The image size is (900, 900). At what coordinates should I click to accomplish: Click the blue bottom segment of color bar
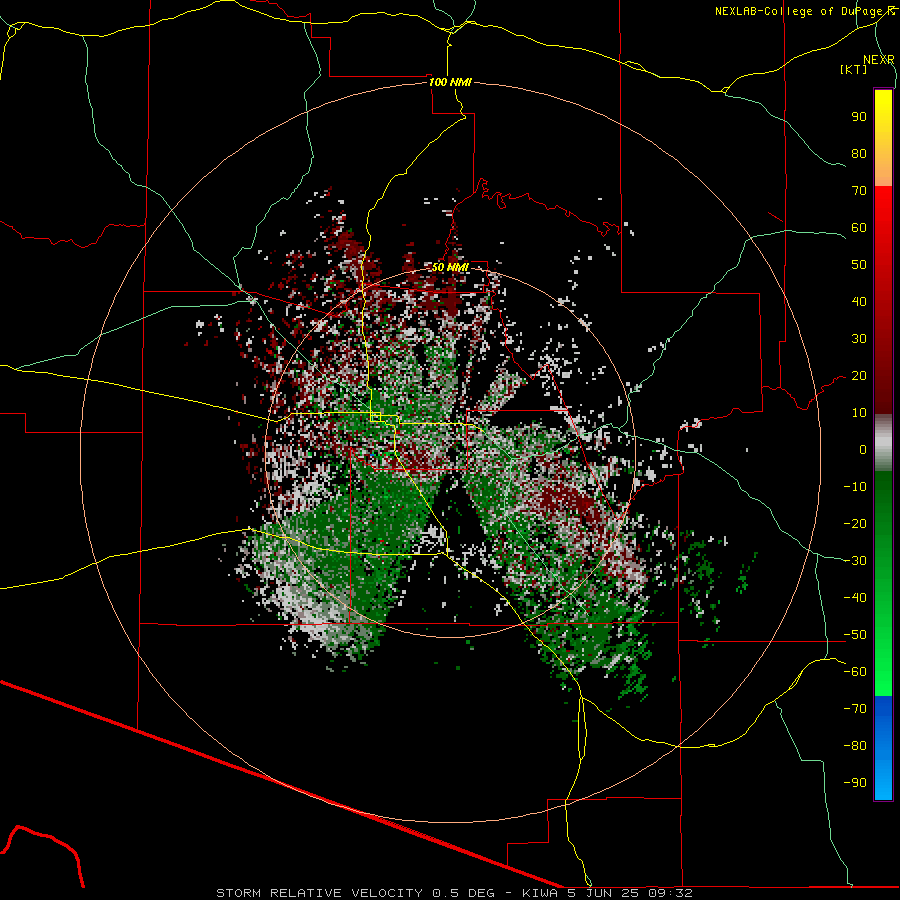883,748
